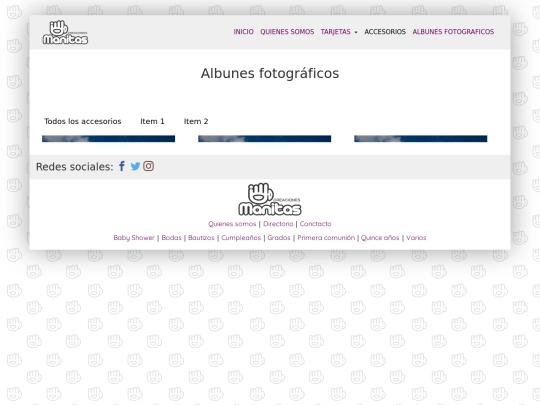Image resolution: width=540 pixels, height=405 pixels.
Task: Expand the TARJETAS dropdown menu
Action: pos(339,32)
